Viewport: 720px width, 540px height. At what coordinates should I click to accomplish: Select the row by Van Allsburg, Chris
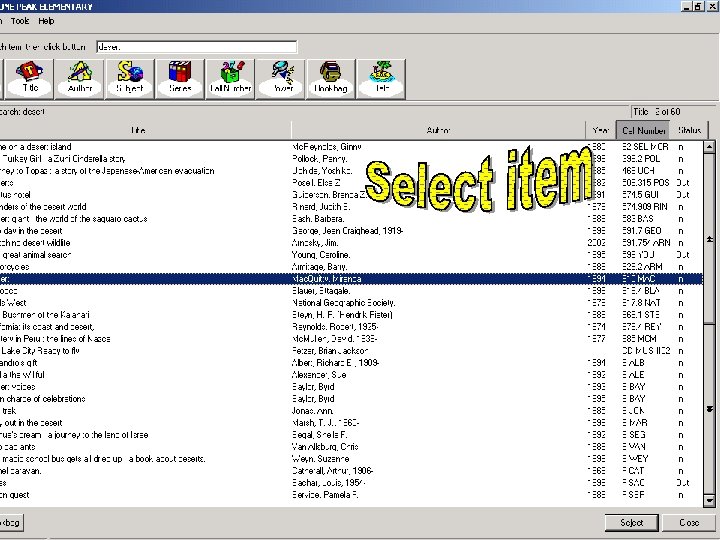click(x=351, y=446)
